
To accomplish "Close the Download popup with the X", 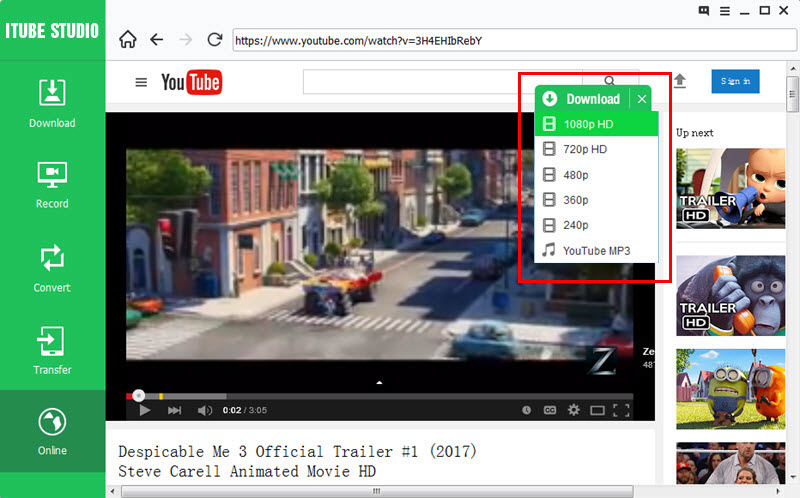I will 642,99.
